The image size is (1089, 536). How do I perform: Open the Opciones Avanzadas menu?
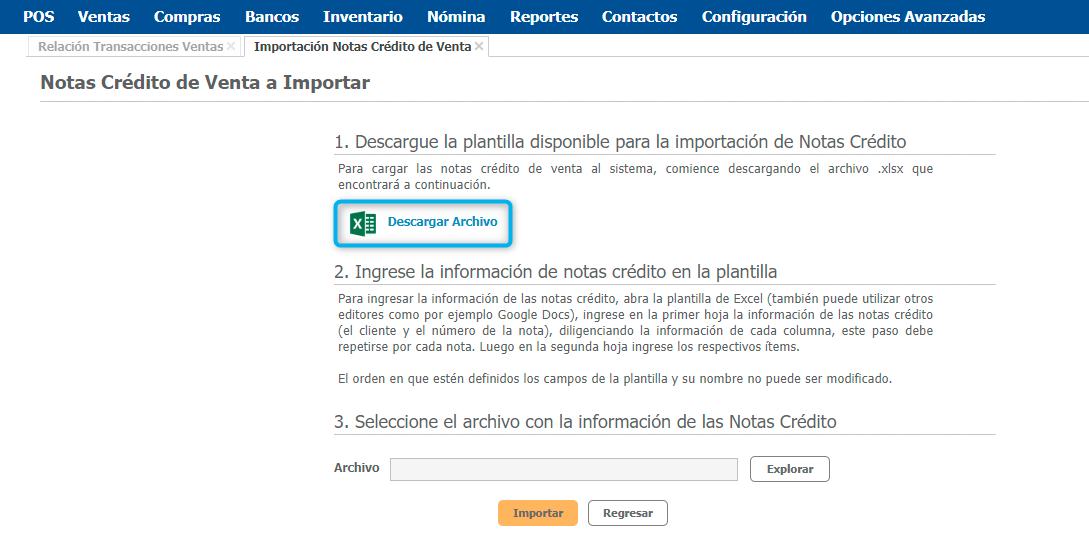[908, 17]
